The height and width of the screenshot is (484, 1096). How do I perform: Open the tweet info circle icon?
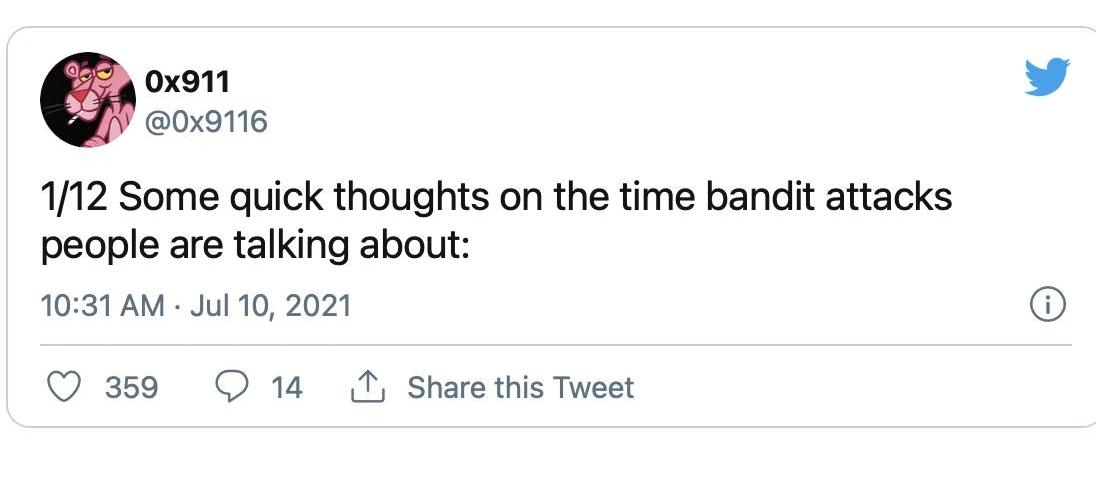click(x=1047, y=304)
